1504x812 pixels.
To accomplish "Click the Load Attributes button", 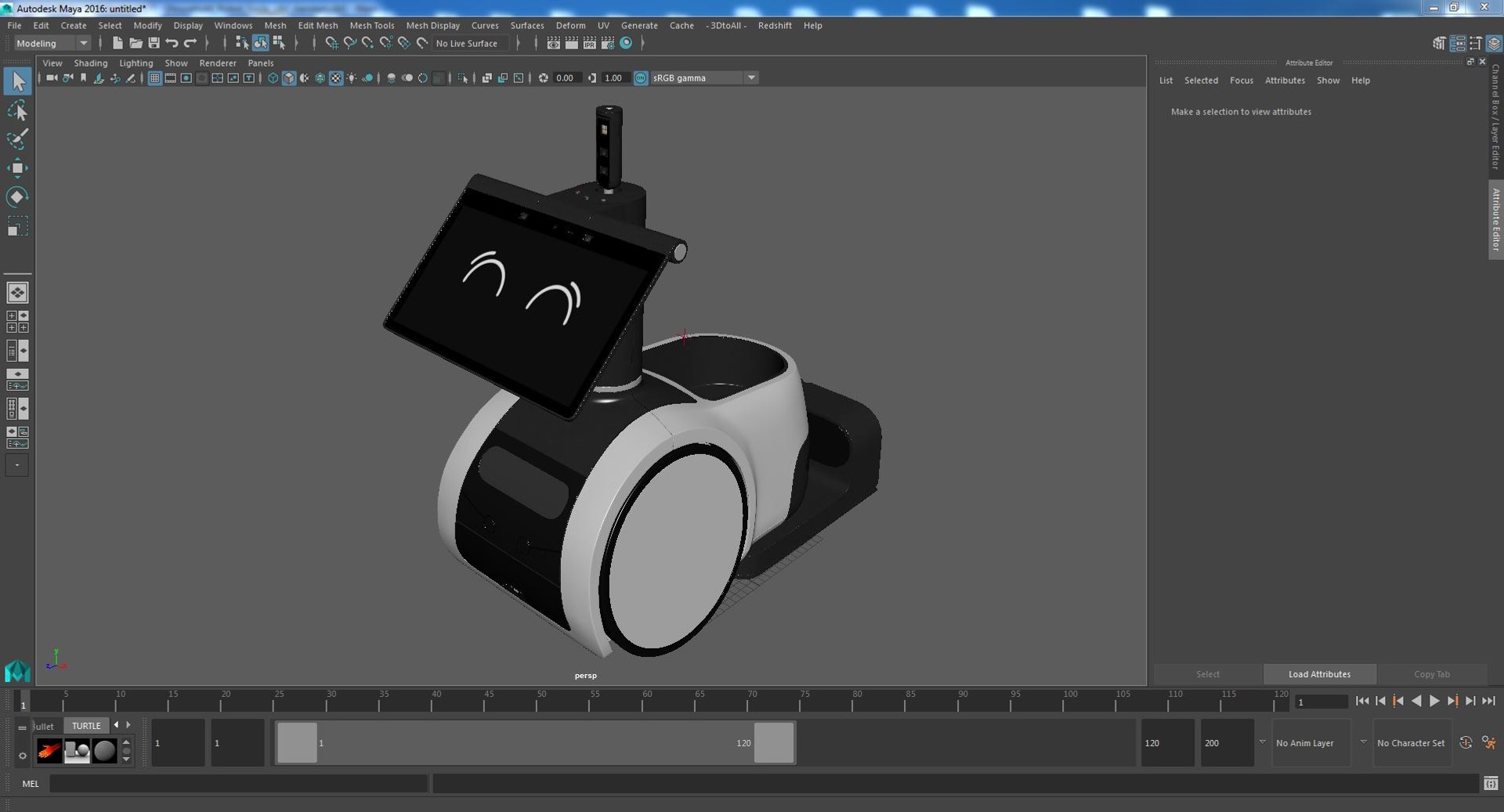I will [x=1320, y=674].
